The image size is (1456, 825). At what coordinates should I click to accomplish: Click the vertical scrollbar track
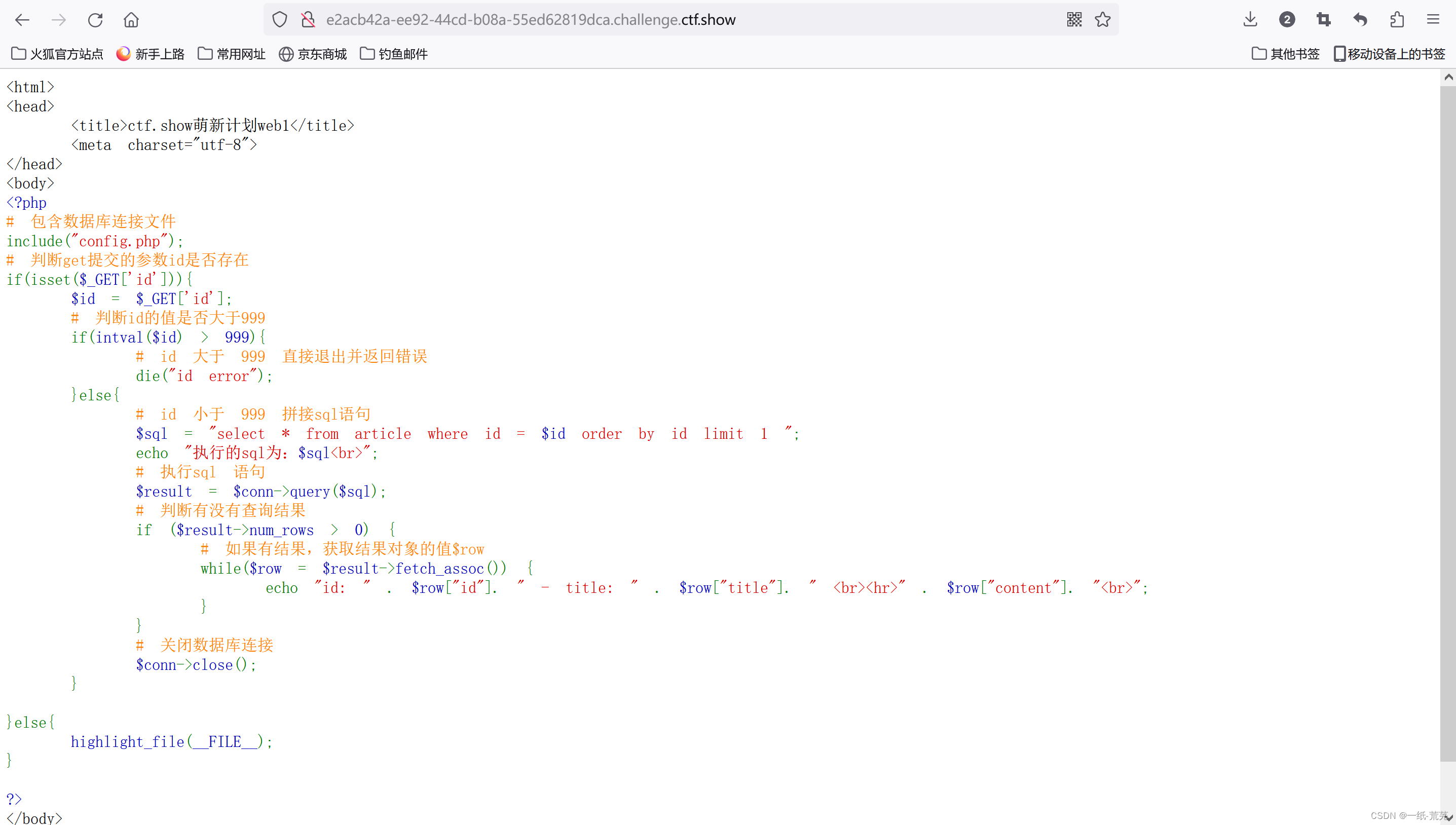[x=1448, y=788]
